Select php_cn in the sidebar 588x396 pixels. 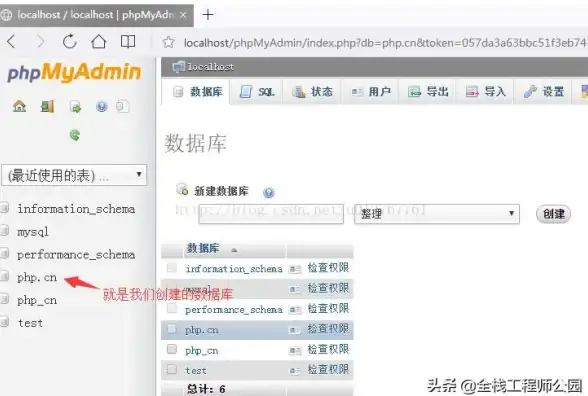click(37, 300)
